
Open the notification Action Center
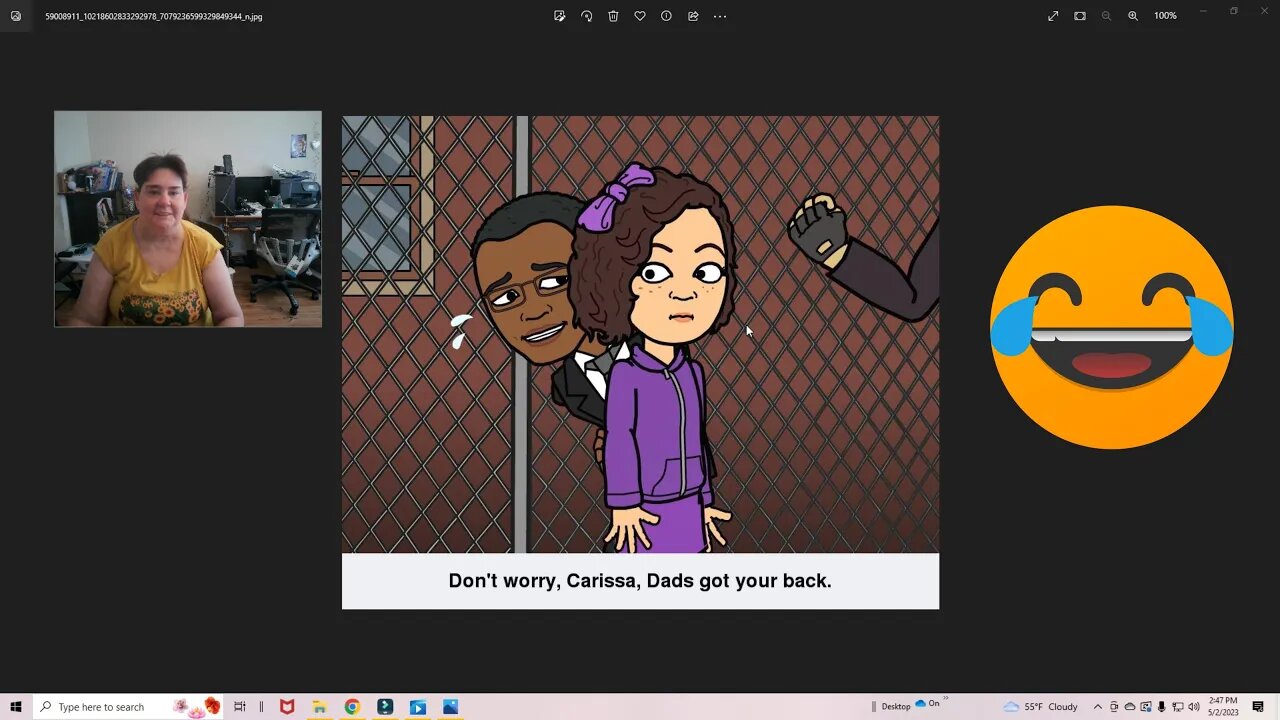[1258, 707]
